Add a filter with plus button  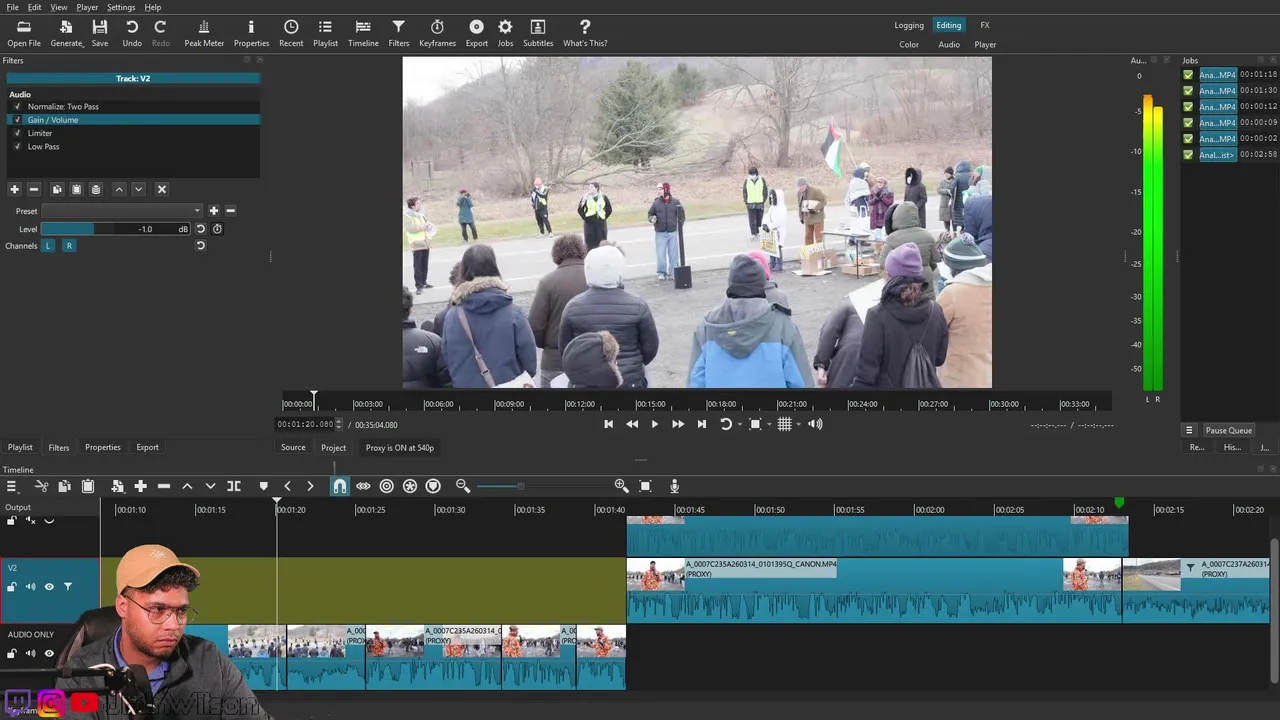(x=14, y=189)
